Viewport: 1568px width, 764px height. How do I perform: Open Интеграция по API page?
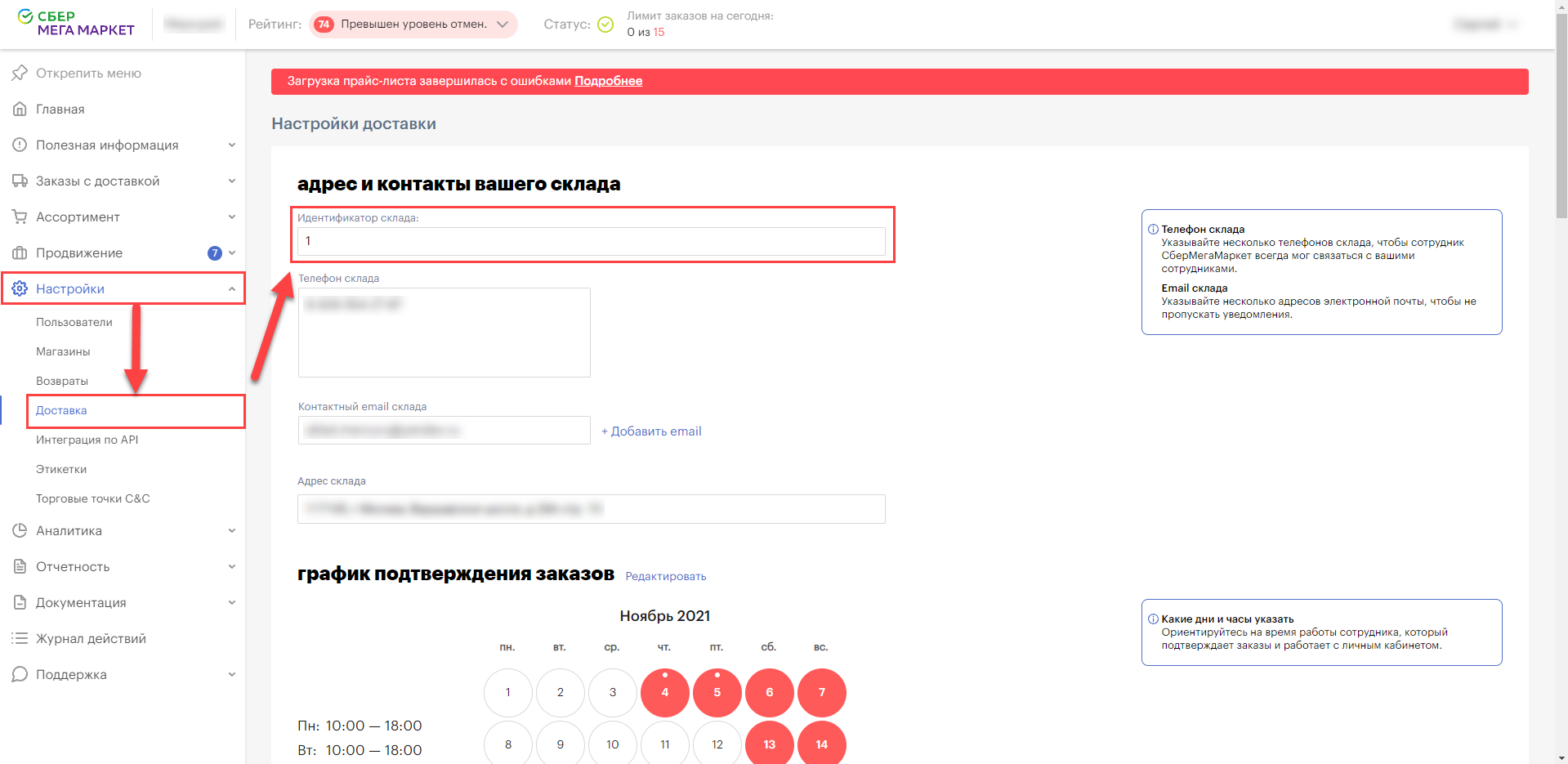[87, 440]
